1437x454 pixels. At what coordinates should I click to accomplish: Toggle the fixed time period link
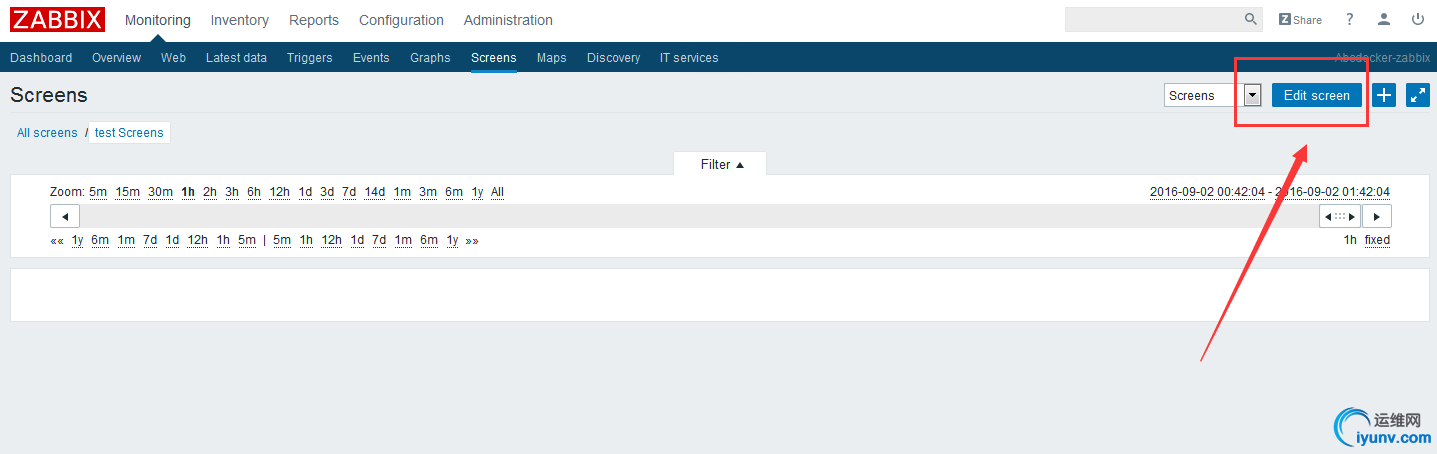[x=1377, y=240]
